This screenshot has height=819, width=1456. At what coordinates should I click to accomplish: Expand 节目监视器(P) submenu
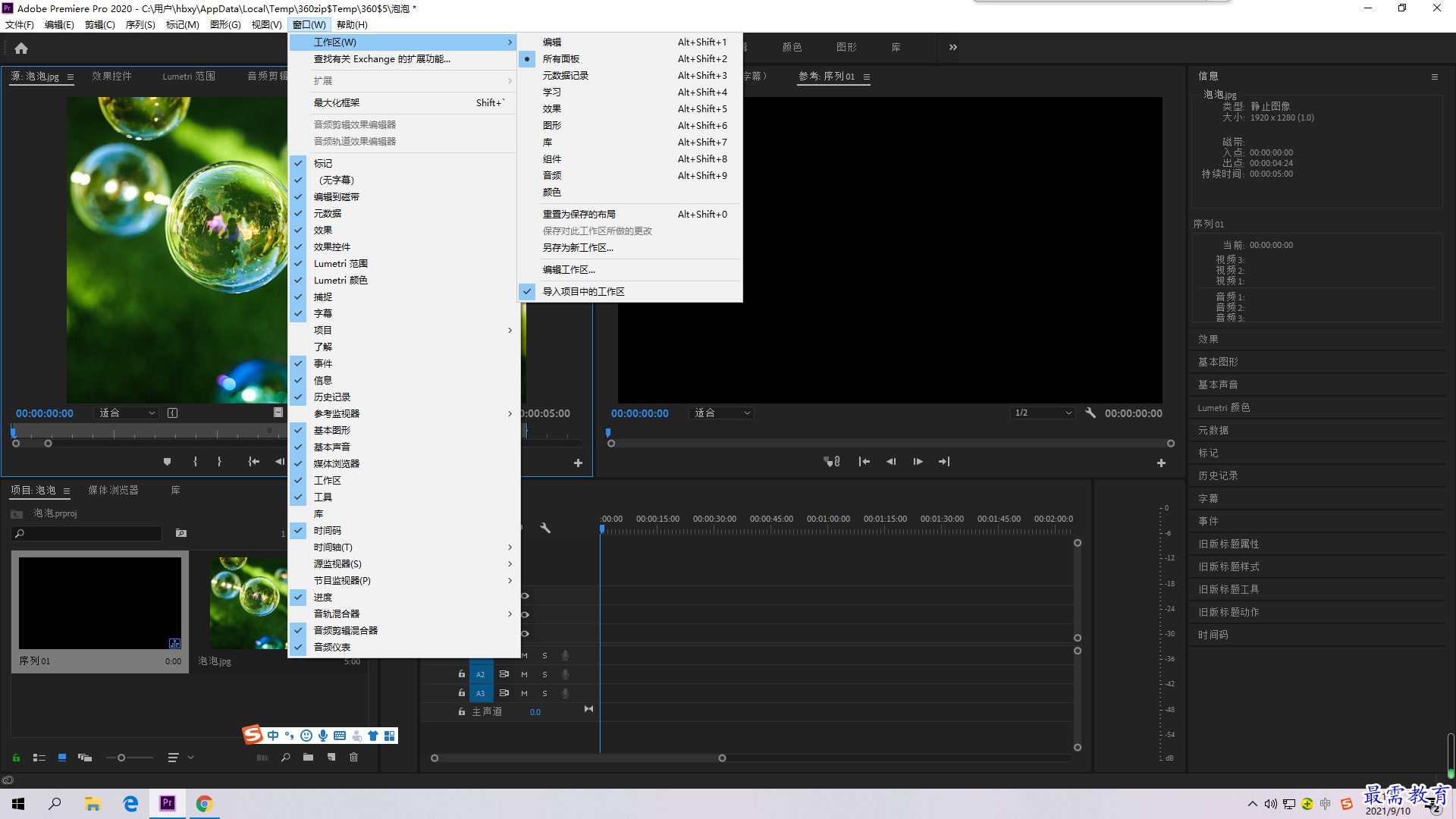pos(404,581)
